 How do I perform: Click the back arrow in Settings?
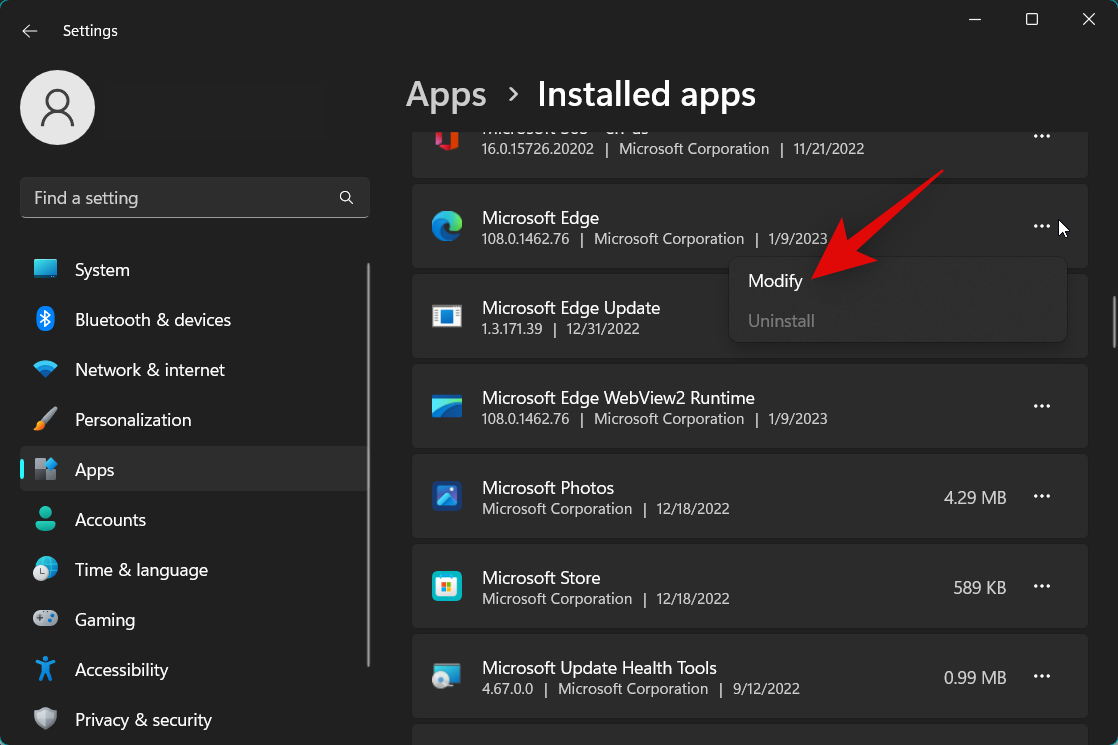point(29,31)
